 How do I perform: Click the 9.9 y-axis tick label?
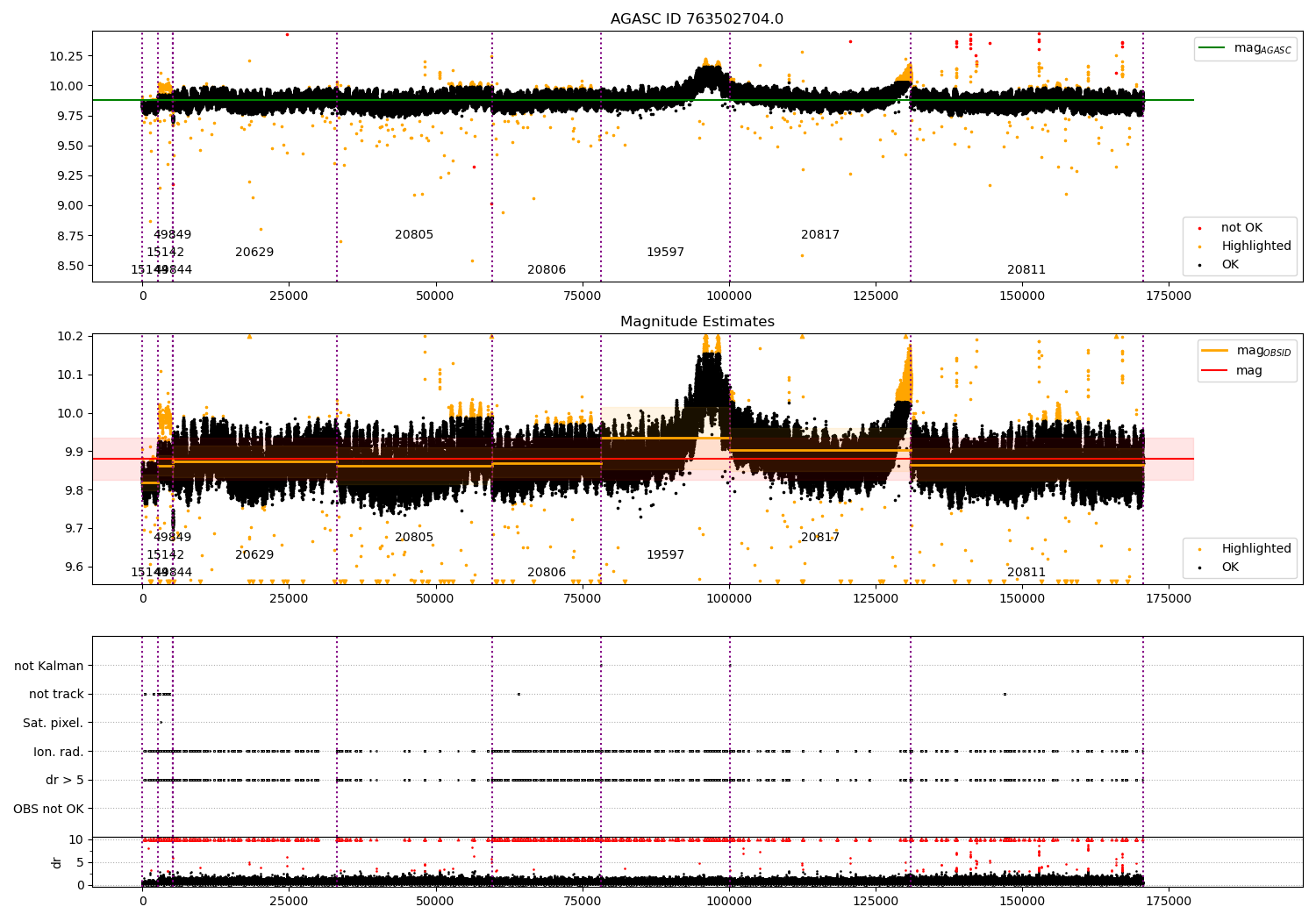click(74, 452)
